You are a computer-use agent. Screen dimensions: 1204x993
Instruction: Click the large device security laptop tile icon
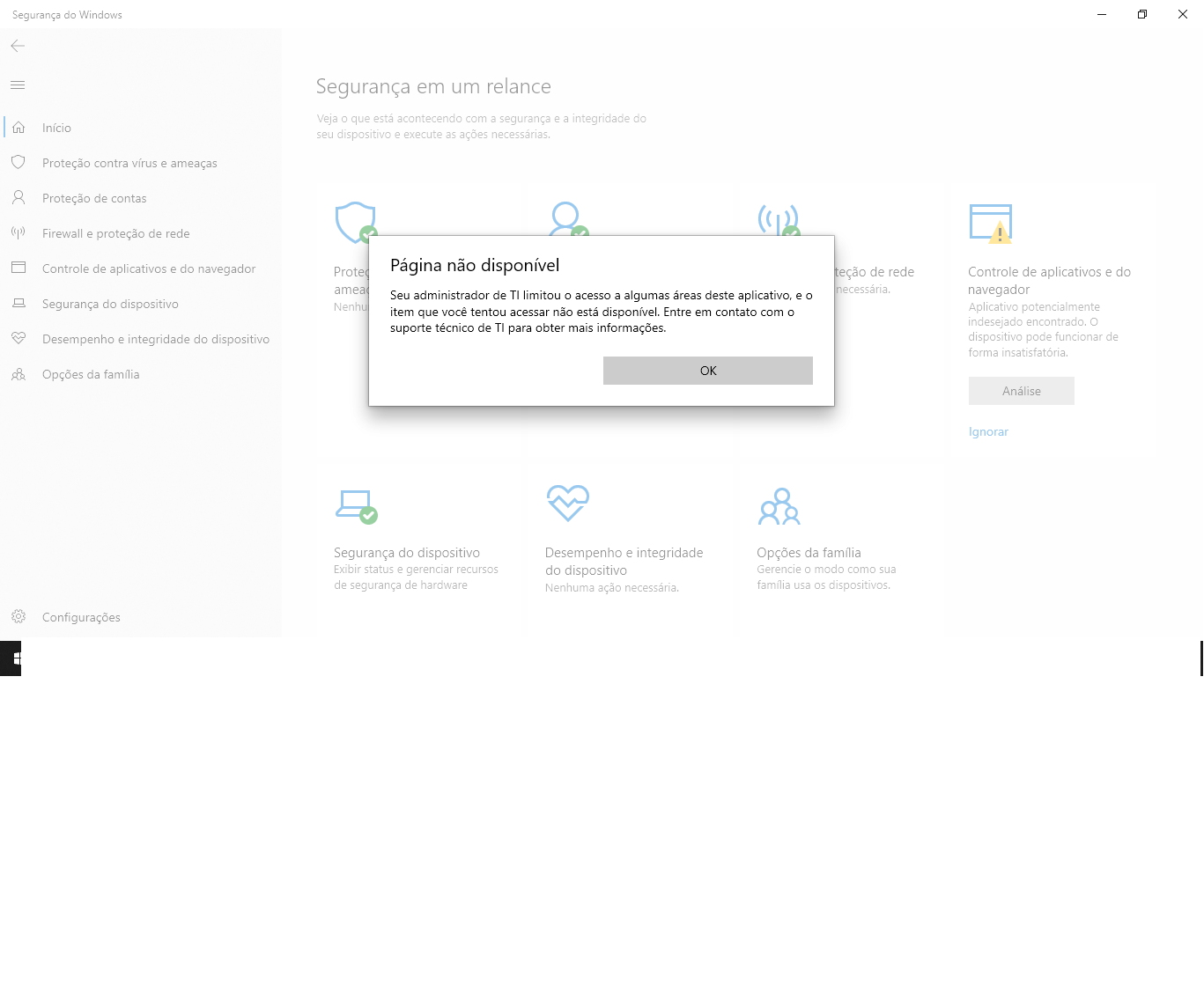(x=357, y=506)
